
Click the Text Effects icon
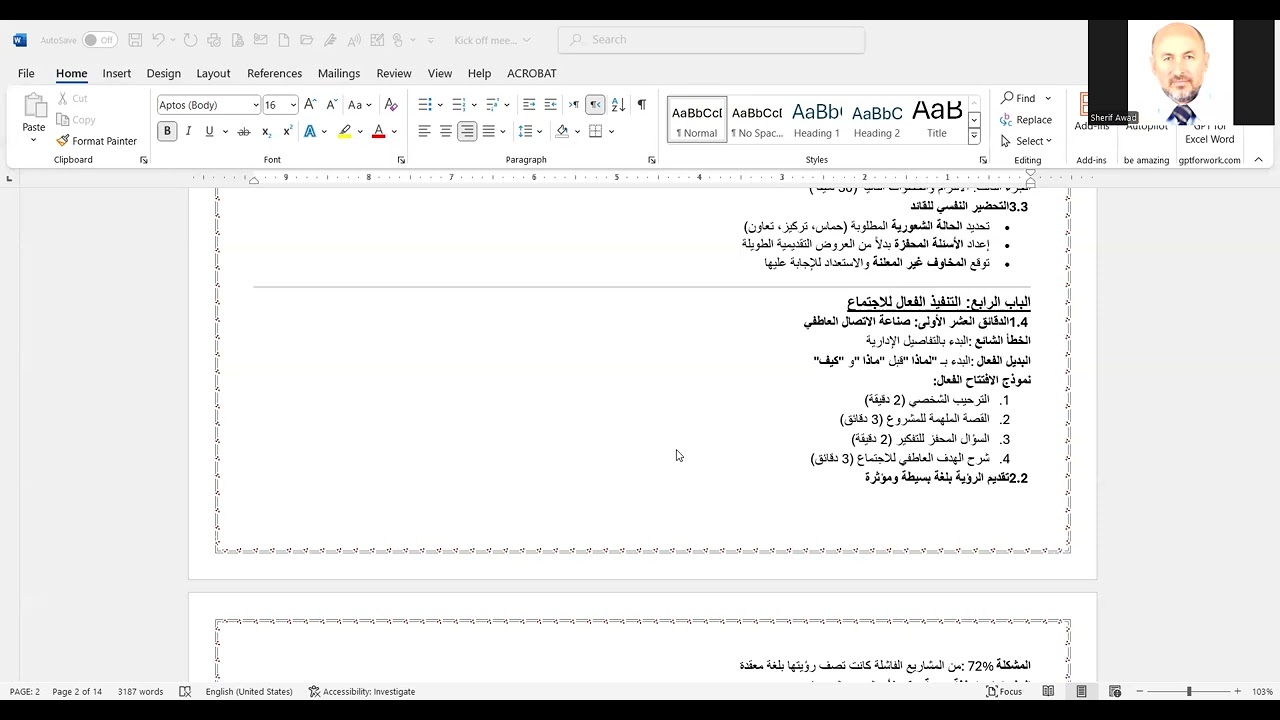click(310, 131)
